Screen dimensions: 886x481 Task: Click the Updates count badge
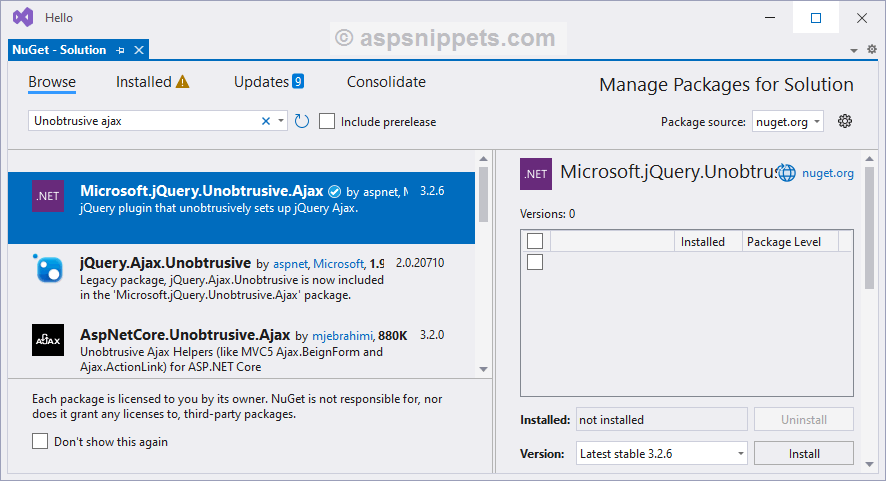(x=298, y=81)
